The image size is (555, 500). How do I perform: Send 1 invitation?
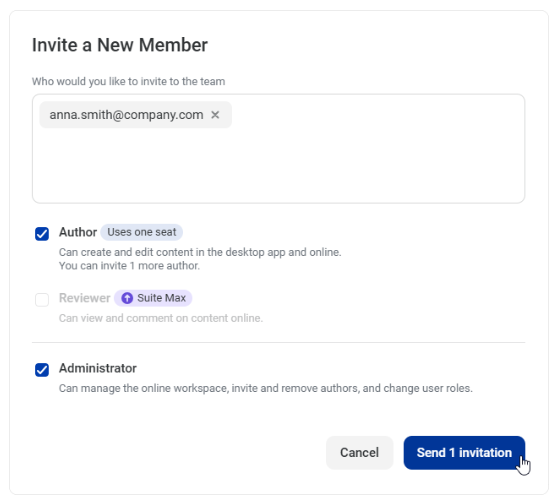point(464,453)
